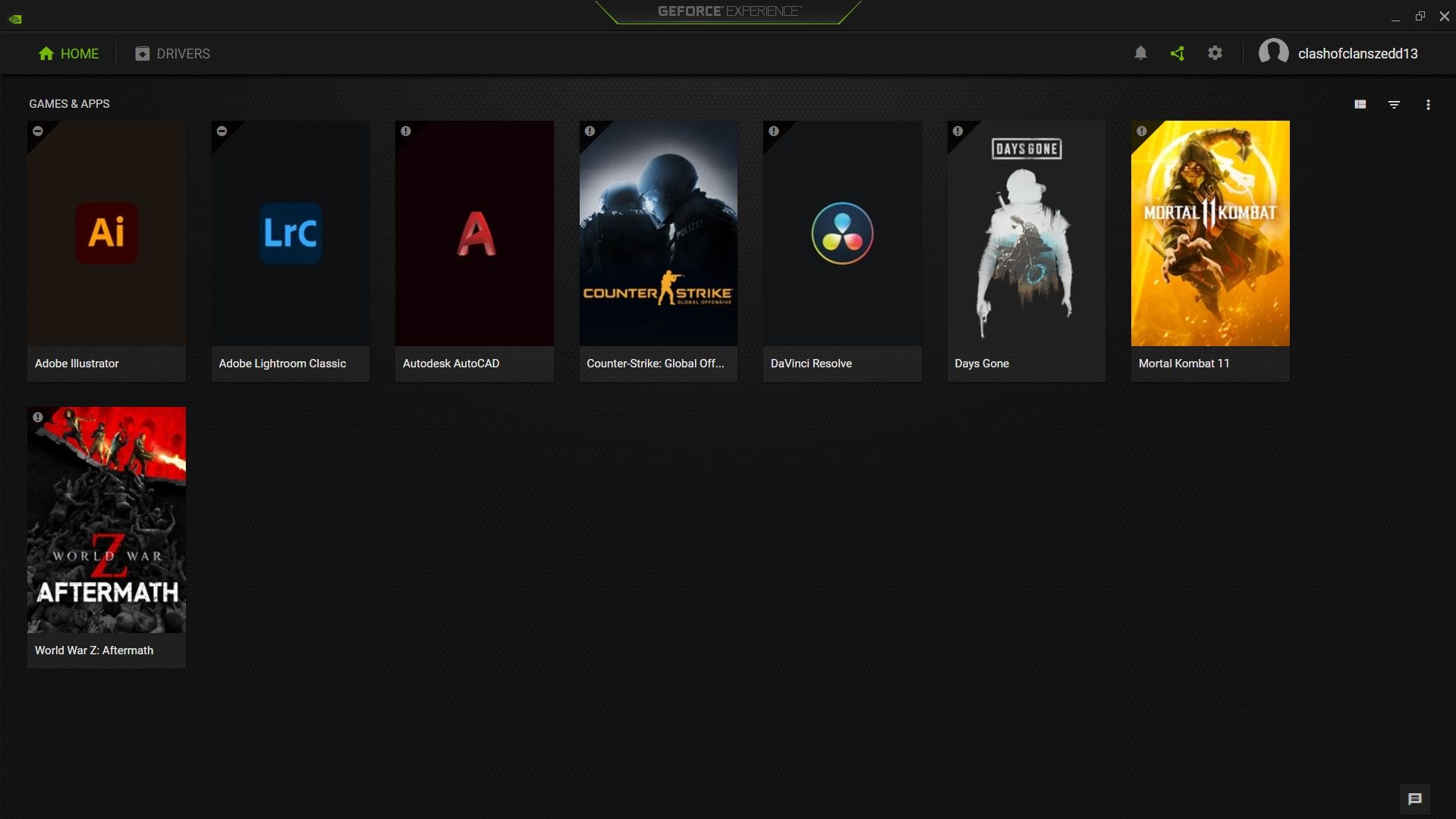This screenshot has height=819, width=1456.
Task: Click warning badge on Days Gone tile
Action: point(958,131)
